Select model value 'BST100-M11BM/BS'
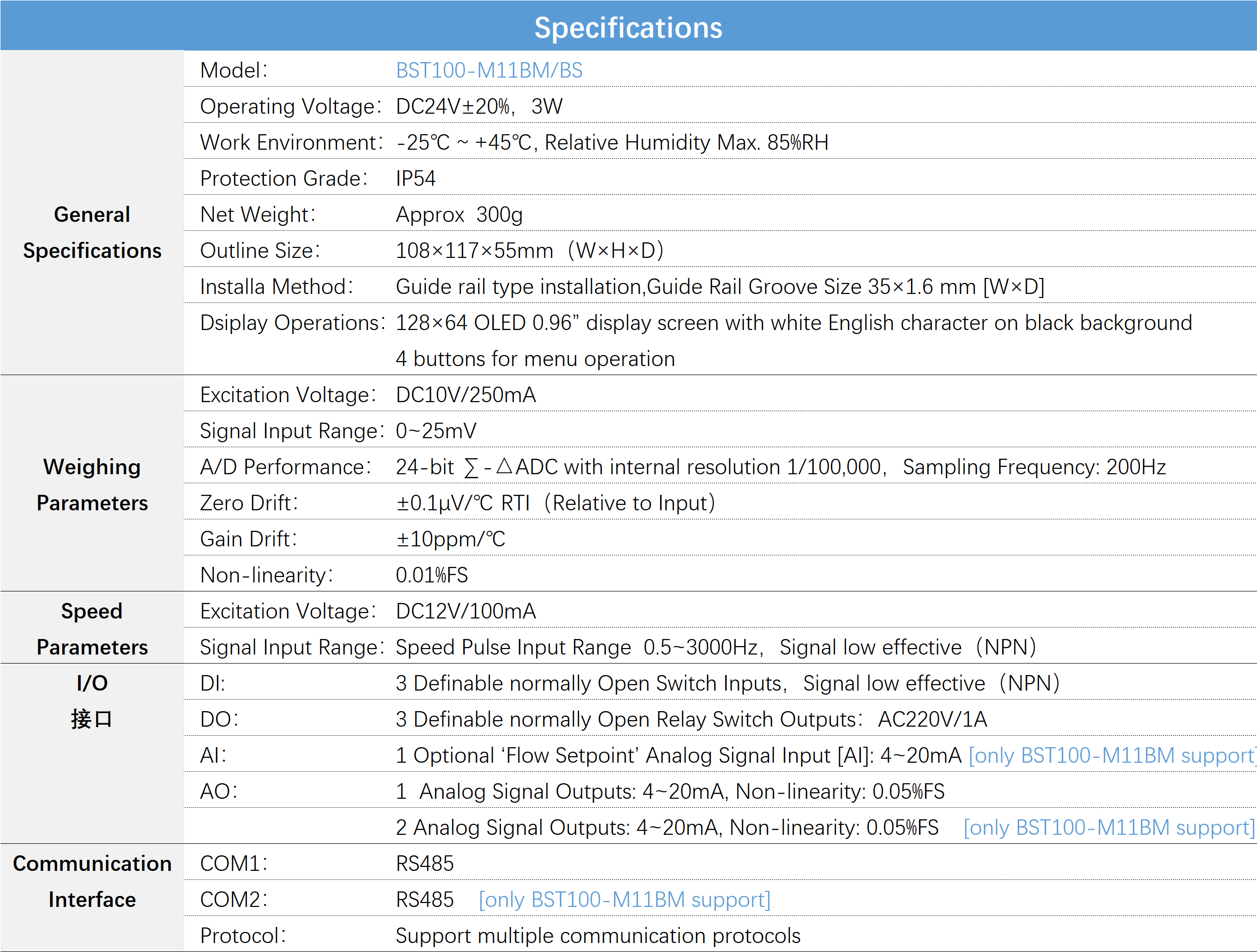Image resolution: width=1257 pixels, height=952 pixels. [489, 71]
